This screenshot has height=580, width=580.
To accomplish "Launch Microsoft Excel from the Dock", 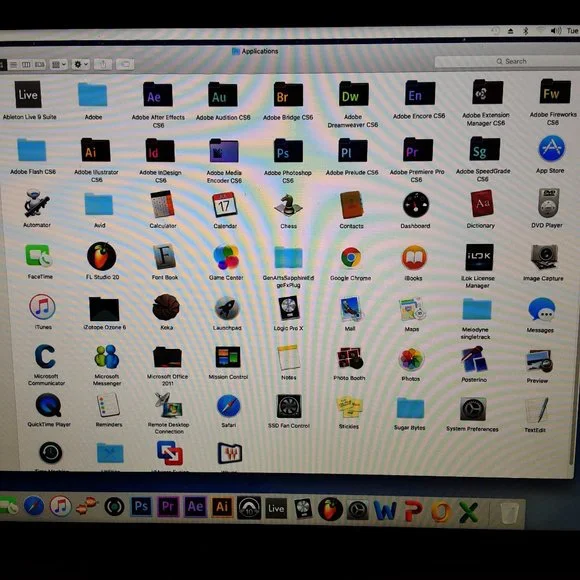I will coord(468,512).
